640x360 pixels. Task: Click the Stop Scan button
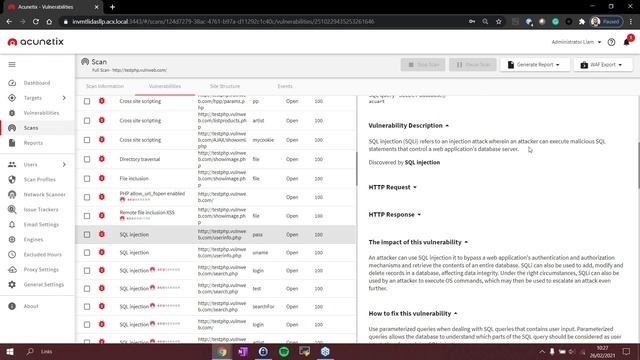coord(423,64)
